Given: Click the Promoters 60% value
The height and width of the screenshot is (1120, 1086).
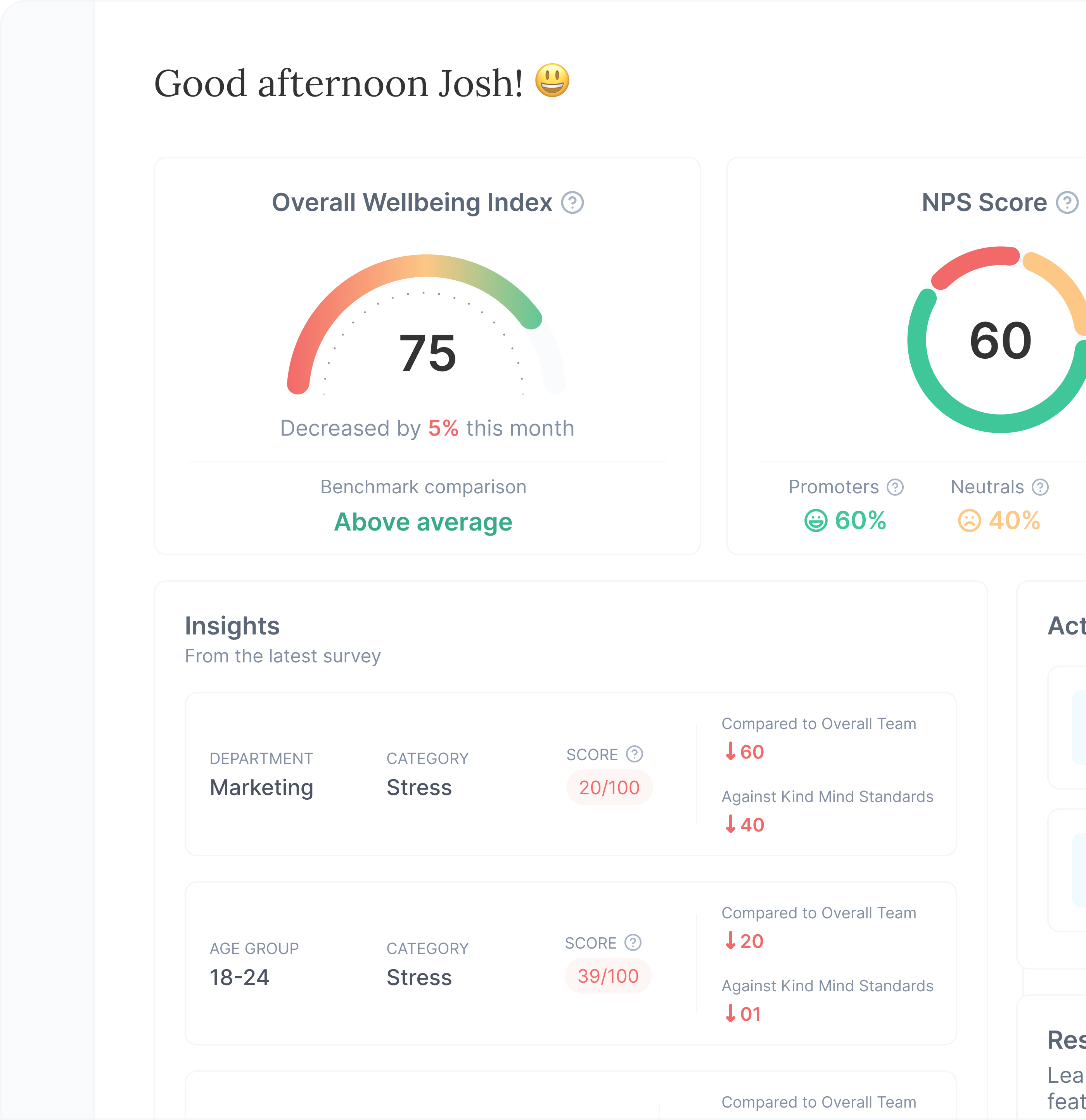Looking at the screenshot, I should point(860,520).
